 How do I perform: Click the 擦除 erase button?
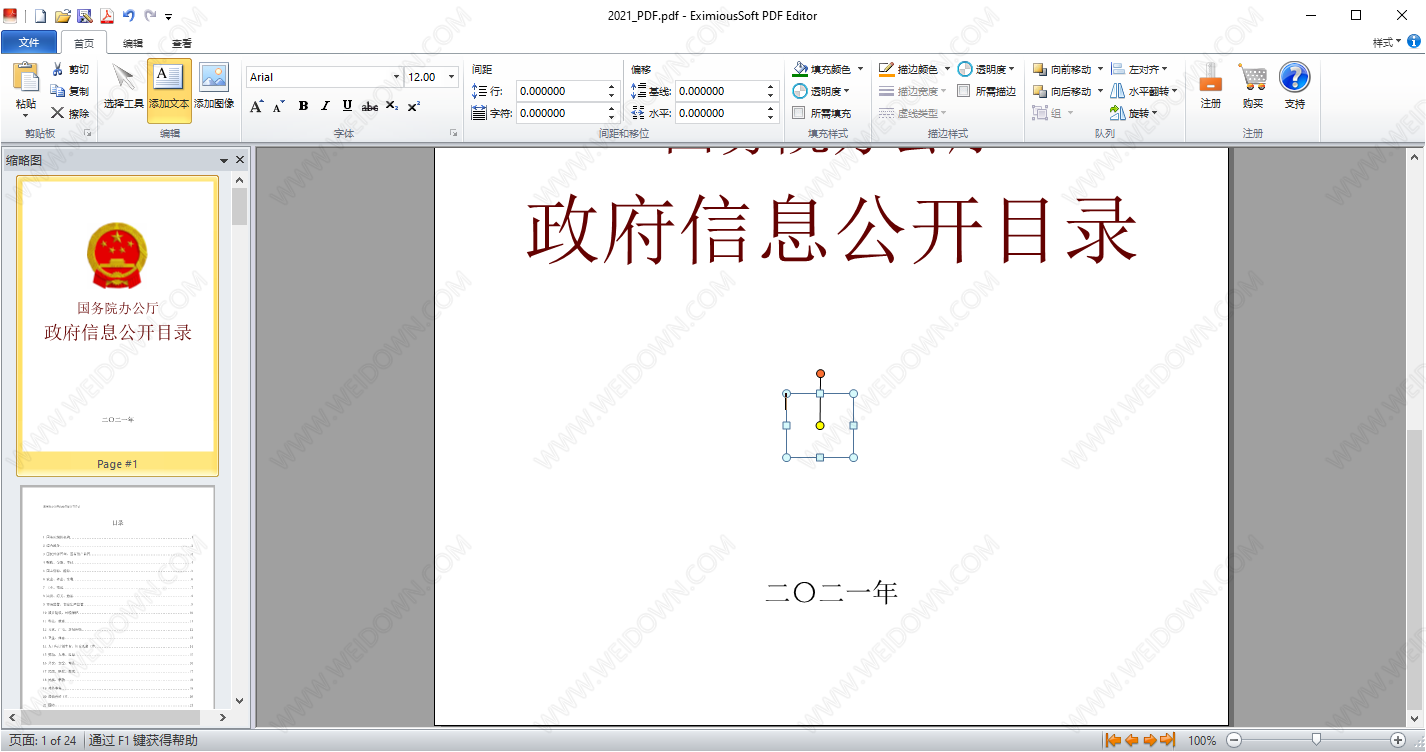coord(70,113)
